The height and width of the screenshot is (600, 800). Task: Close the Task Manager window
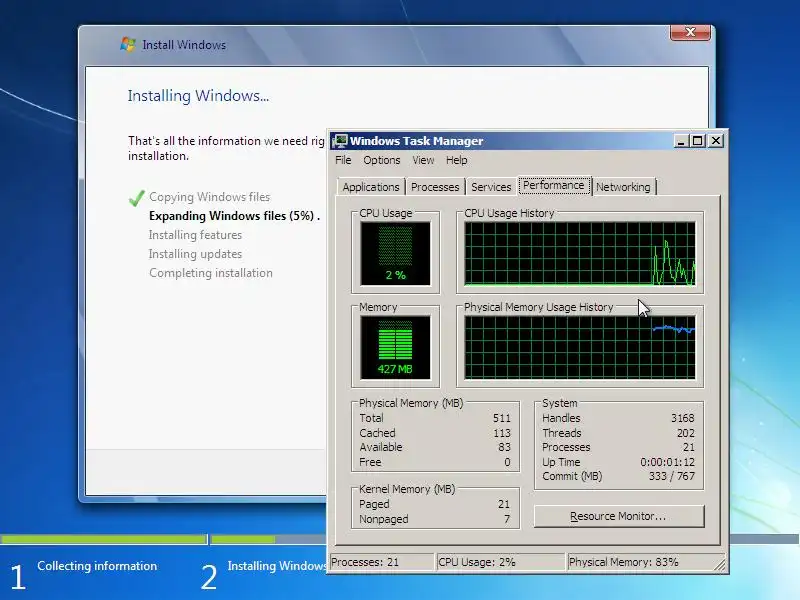tap(716, 141)
